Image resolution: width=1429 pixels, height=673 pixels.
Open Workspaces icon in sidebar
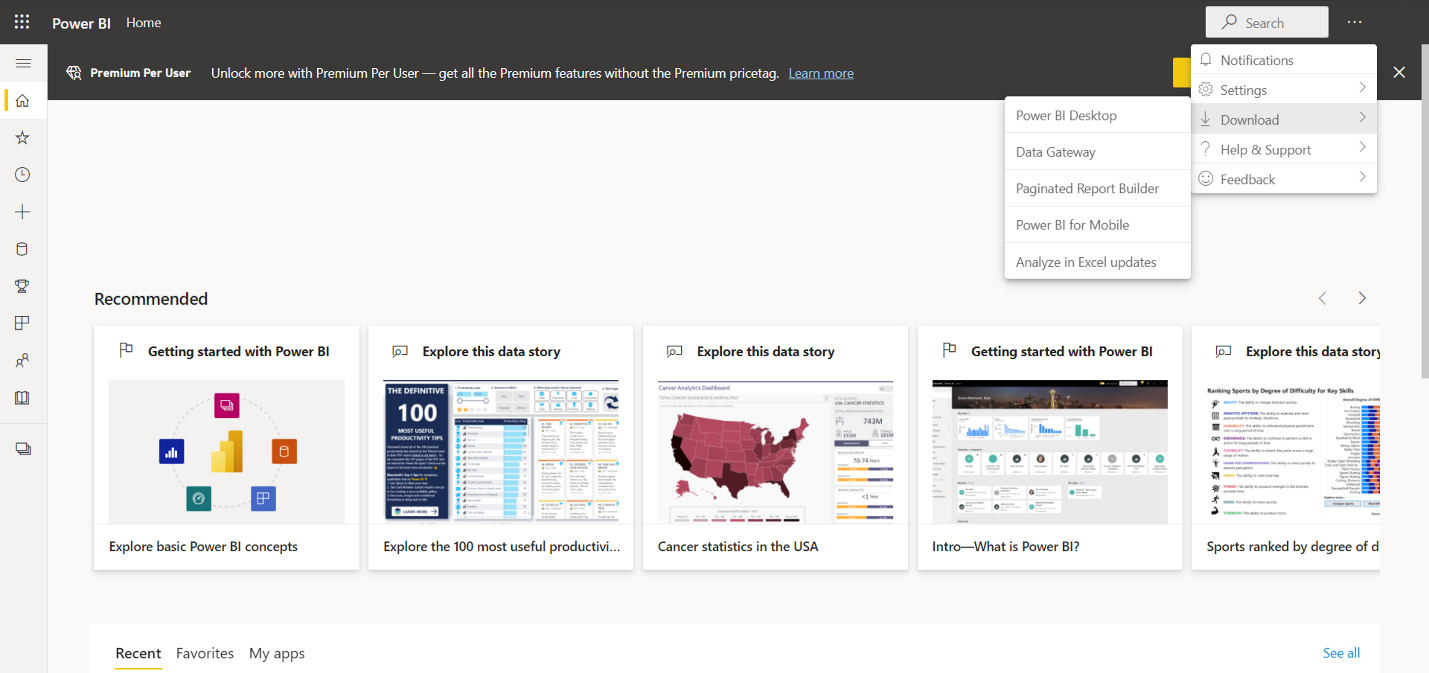[x=23, y=449]
